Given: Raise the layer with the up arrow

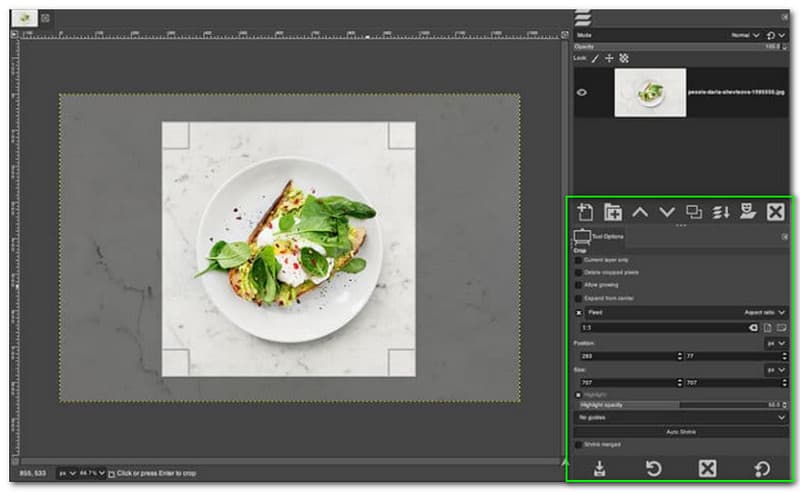Looking at the screenshot, I should click(x=640, y=212).
